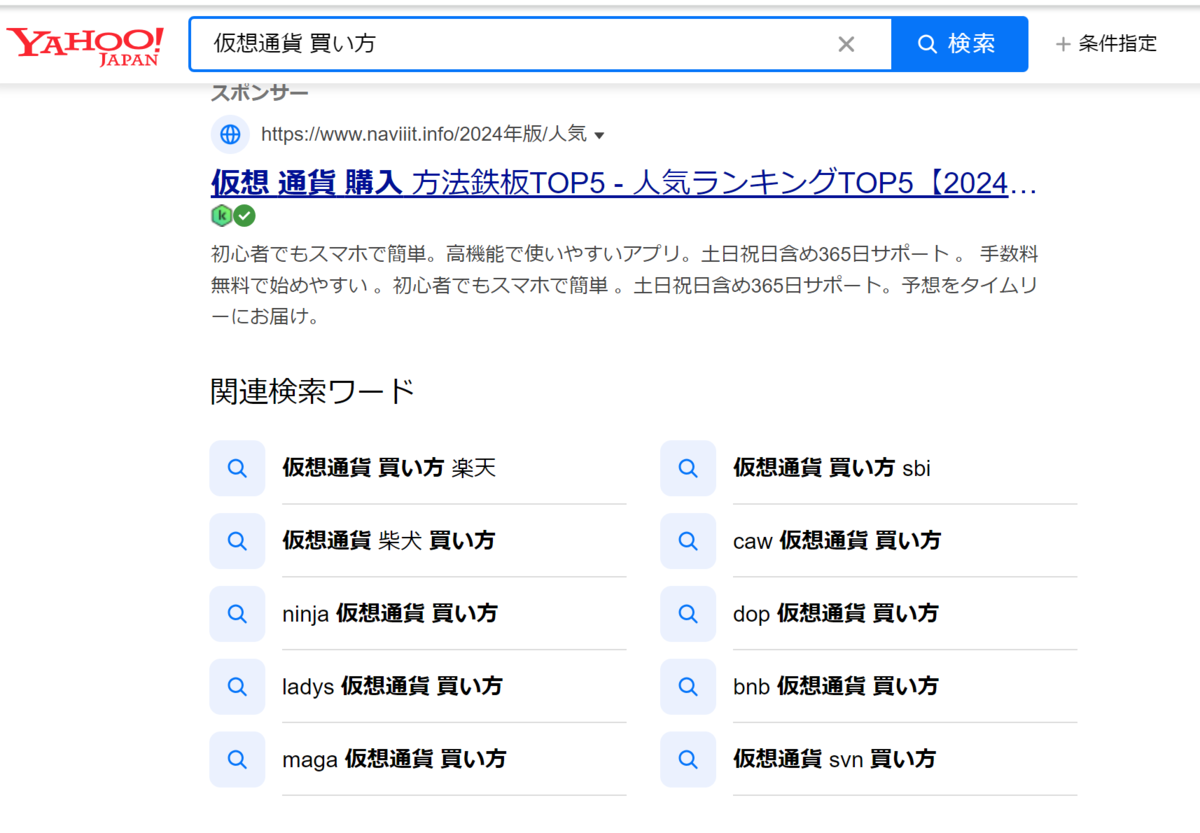Viewport: 1200px width, 833px height.
Task: Click magnifier icon for 仮想通貨 買い方 sbi
Action: click(688, 468)
